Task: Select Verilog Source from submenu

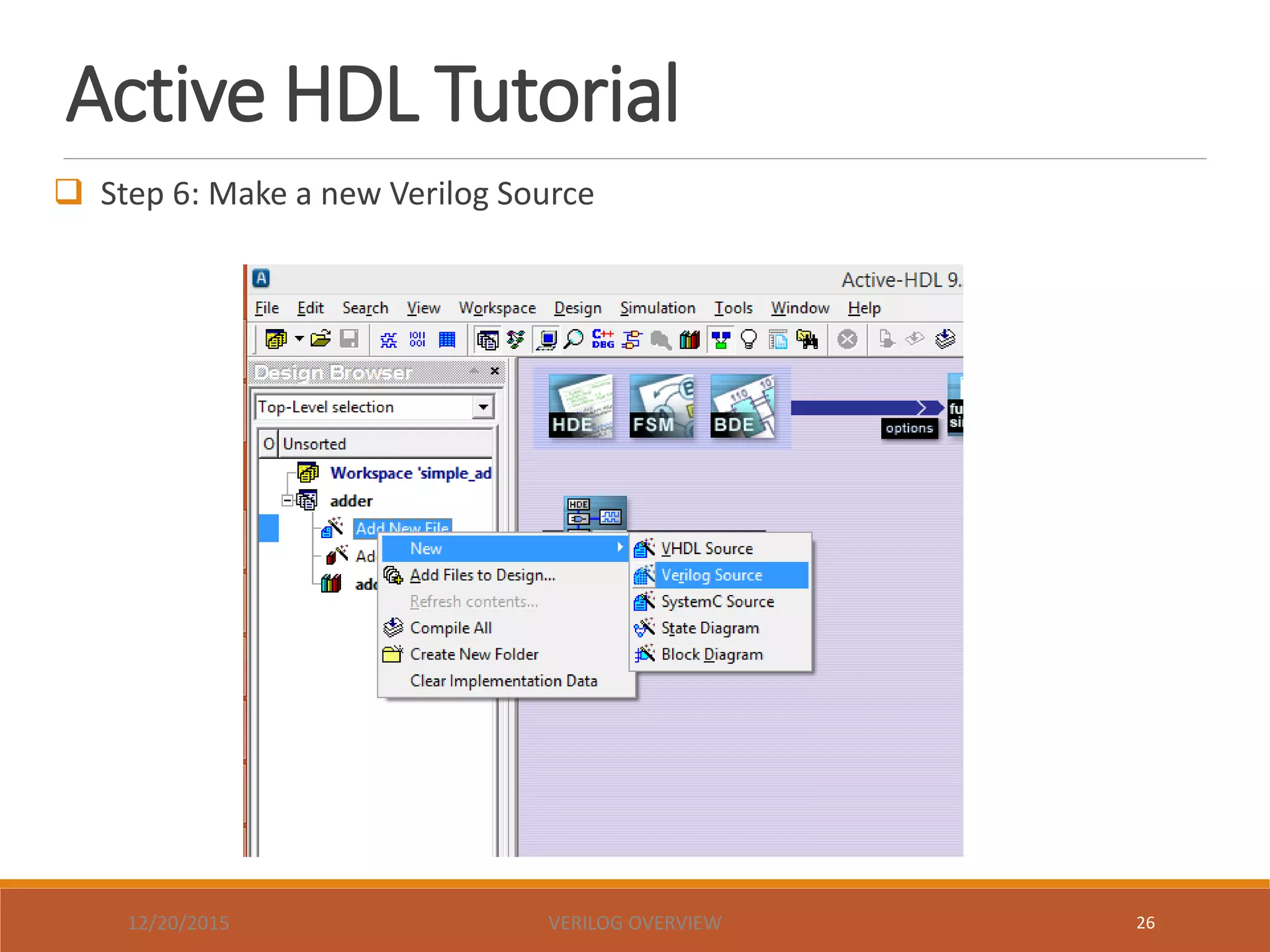Action: [720, 575]
